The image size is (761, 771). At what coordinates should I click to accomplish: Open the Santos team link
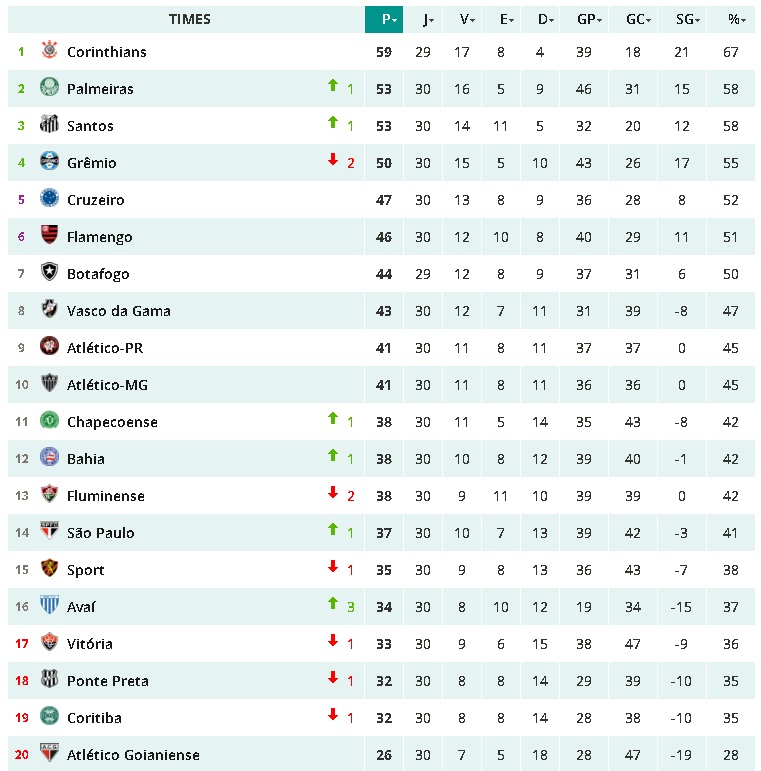[90, 126]
